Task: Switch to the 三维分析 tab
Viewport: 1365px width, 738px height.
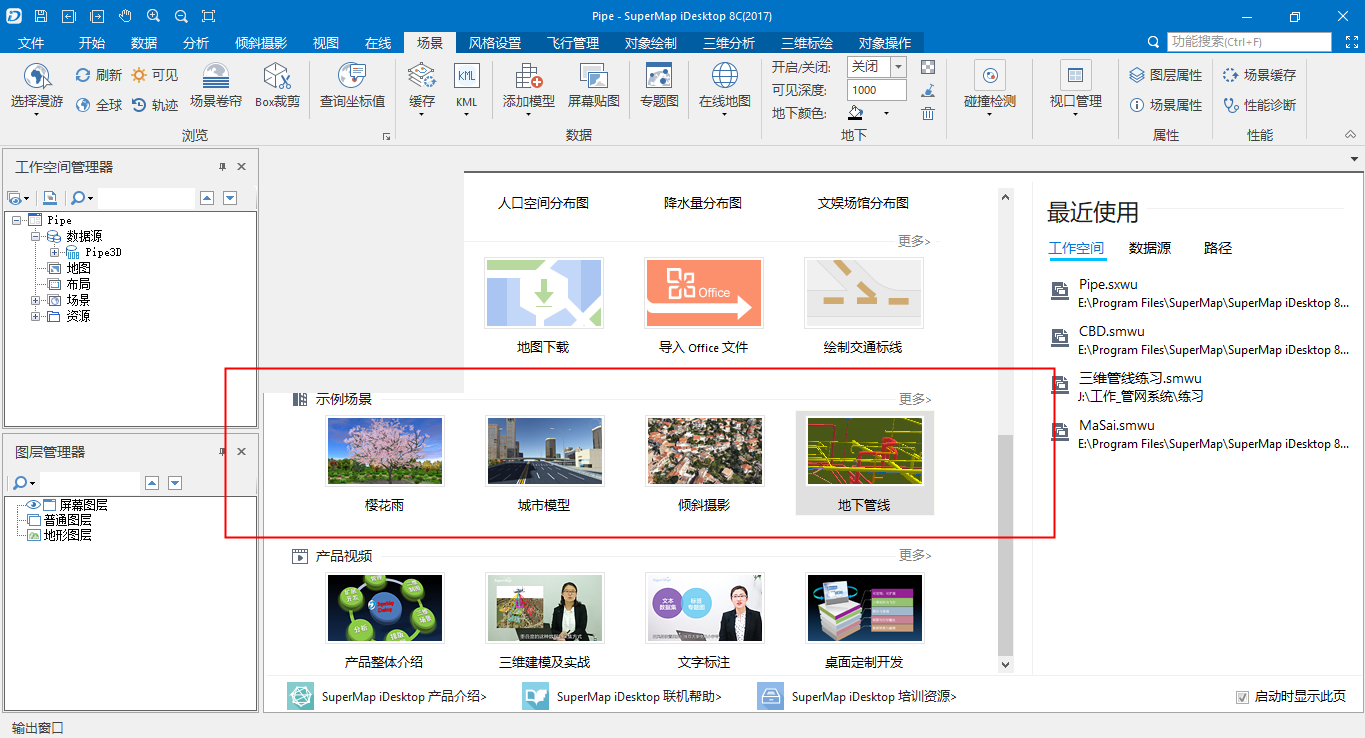Action: 729,43
